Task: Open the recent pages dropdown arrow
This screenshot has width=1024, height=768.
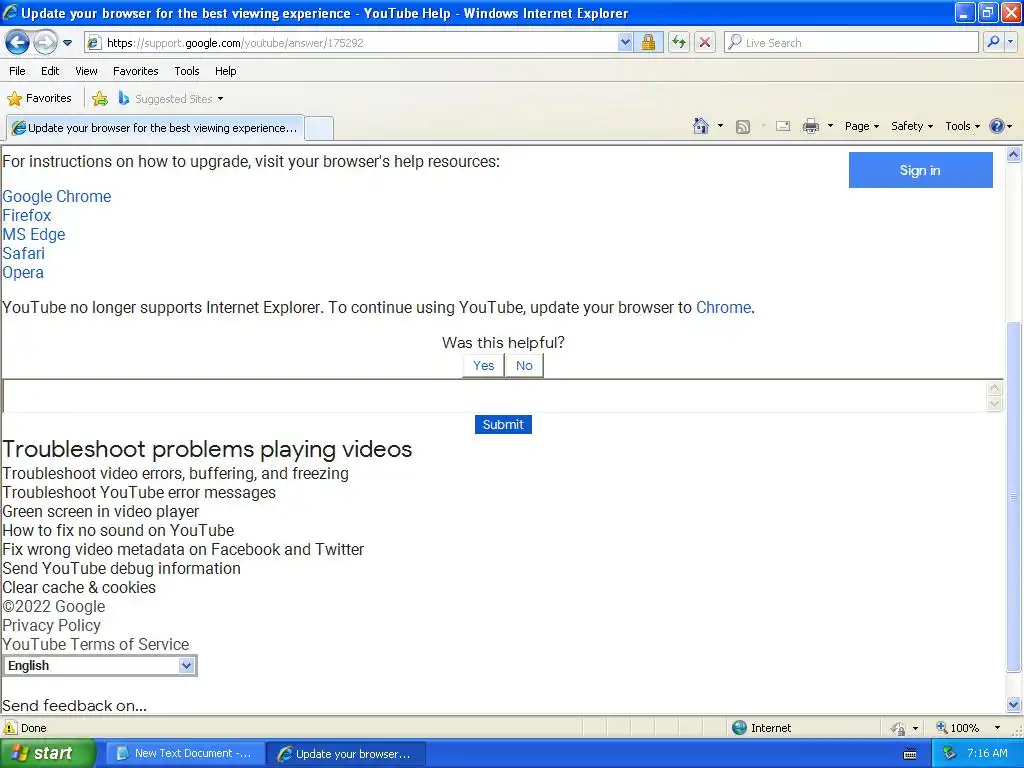Action: pos(67,43)
